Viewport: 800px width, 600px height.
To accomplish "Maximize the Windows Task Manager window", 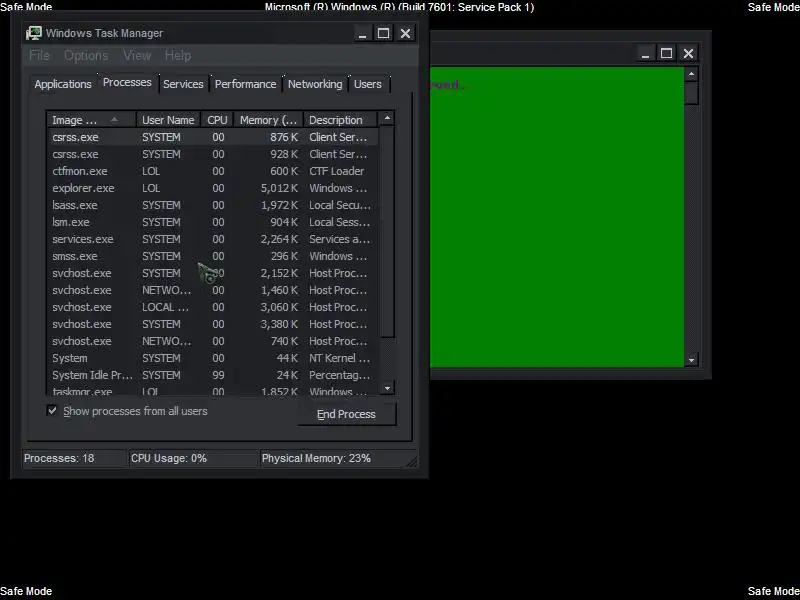I will pyautogui.click(x=384, y=34).
